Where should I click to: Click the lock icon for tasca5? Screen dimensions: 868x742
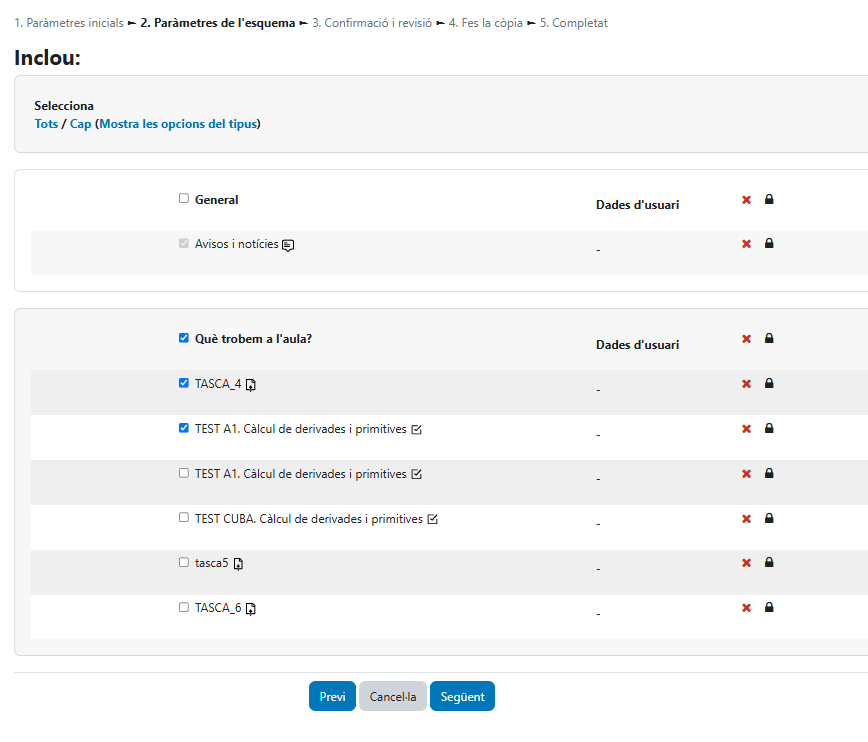(x=769, y=562)
